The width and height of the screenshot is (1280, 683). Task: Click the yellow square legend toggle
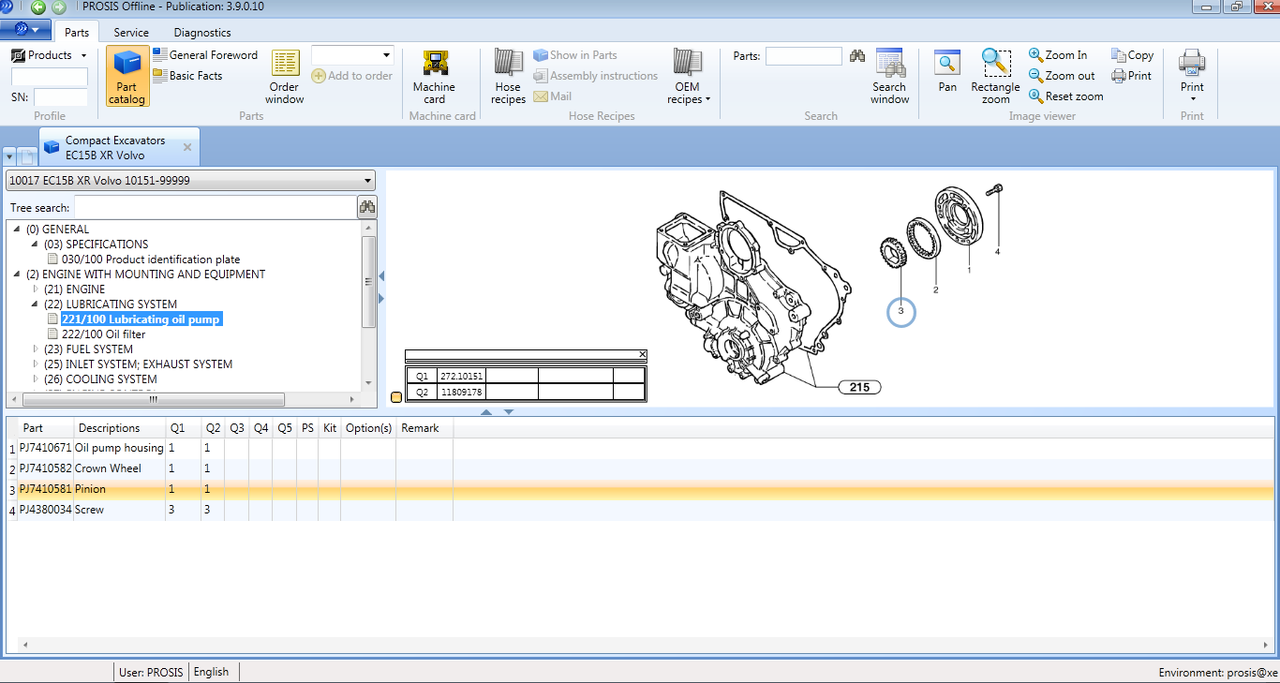coord(396,398)
